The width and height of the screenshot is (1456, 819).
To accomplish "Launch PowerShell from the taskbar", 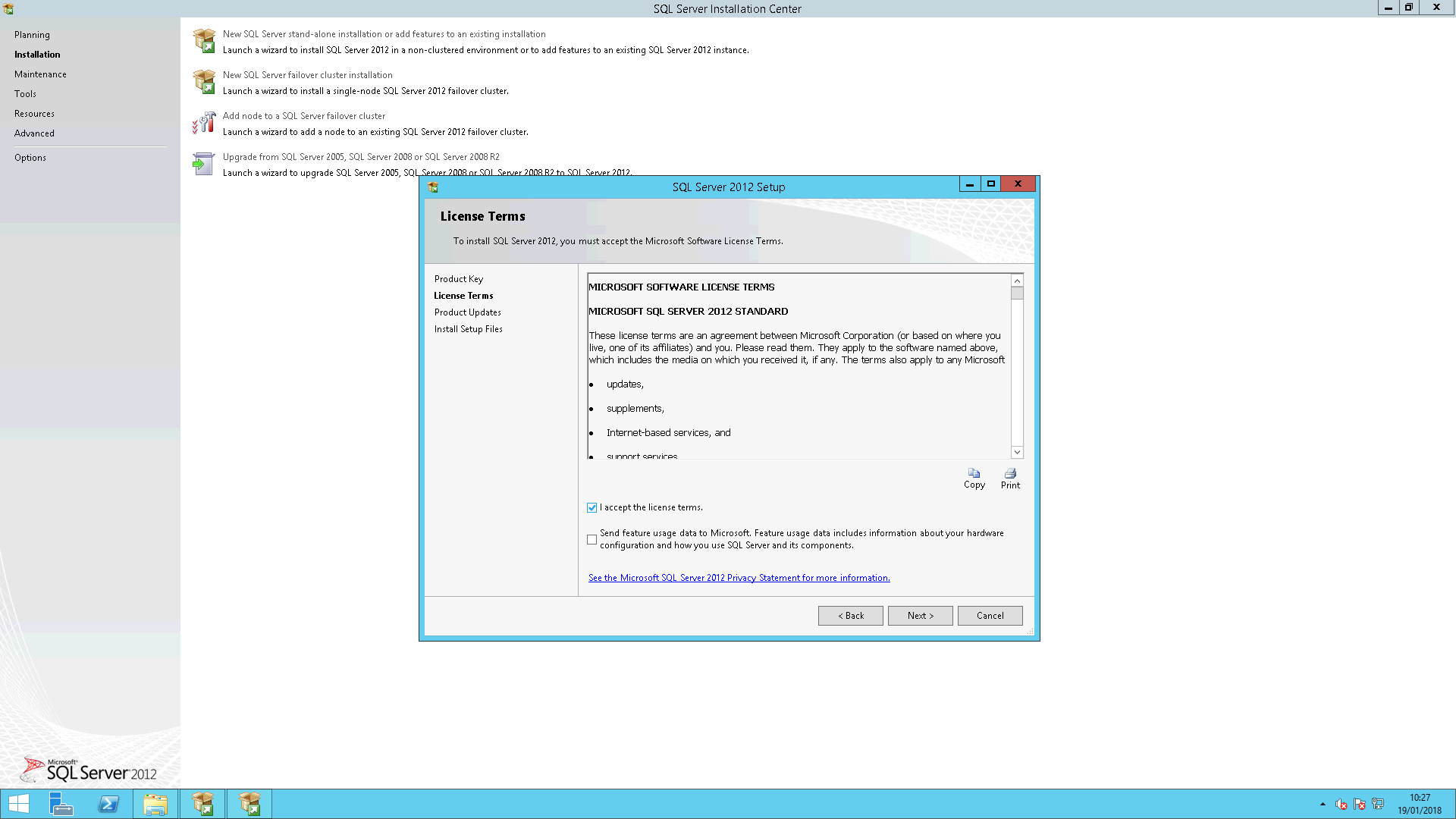I will 108,804.
